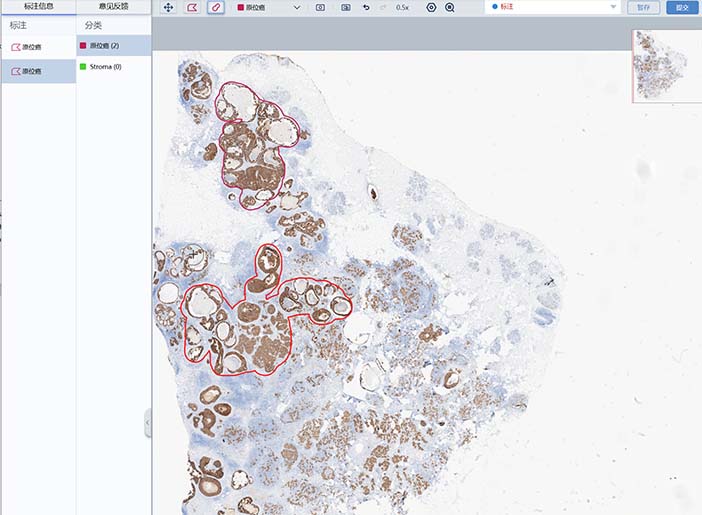The height and width of the screenshot is (515, 702).
Task: Click the slide overview thumbnail
Action: tap(667, 66)
